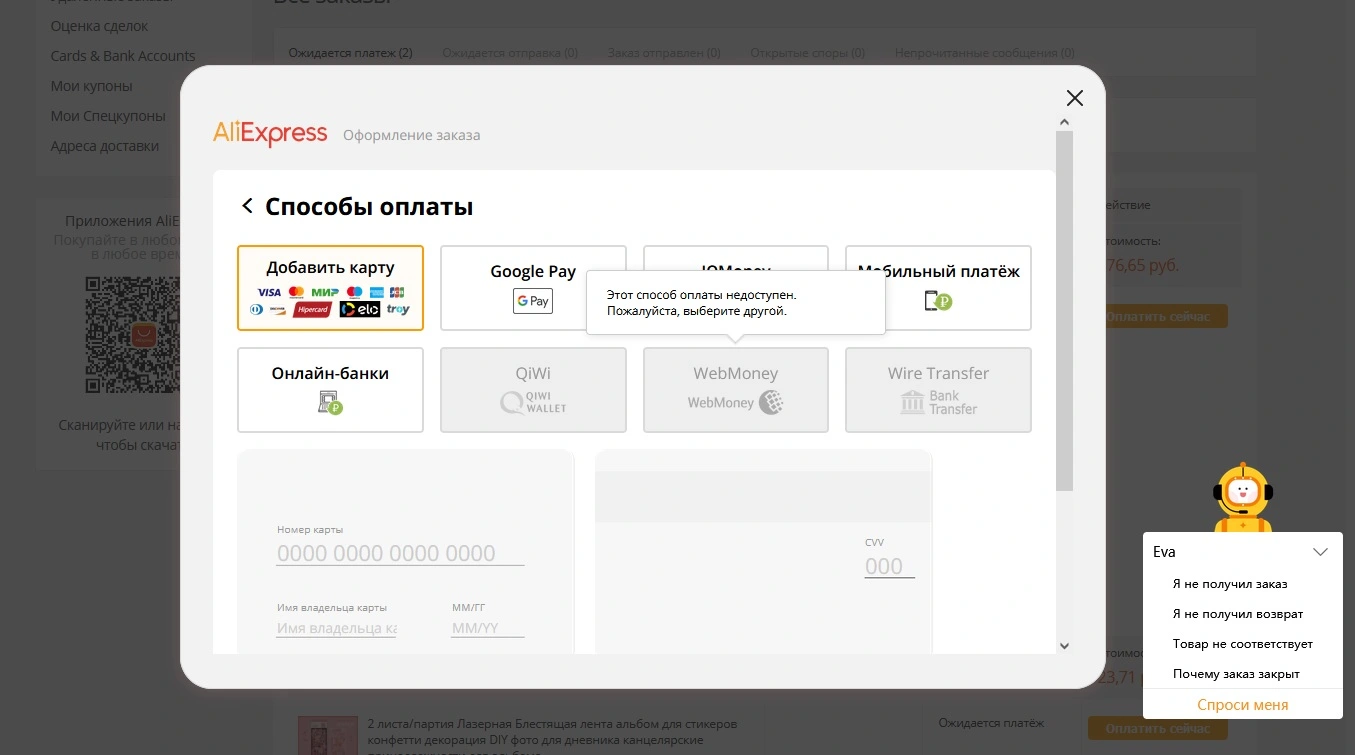Focus the CVV code field
Viewport: 1355px width, 755px height.
pyautogui.click(x=889, y=567)
